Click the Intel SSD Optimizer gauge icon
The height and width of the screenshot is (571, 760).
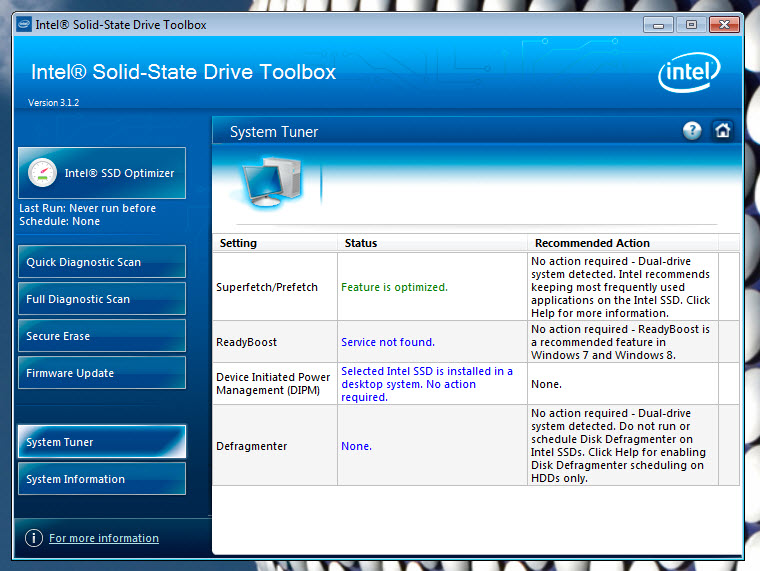[42, 173]
